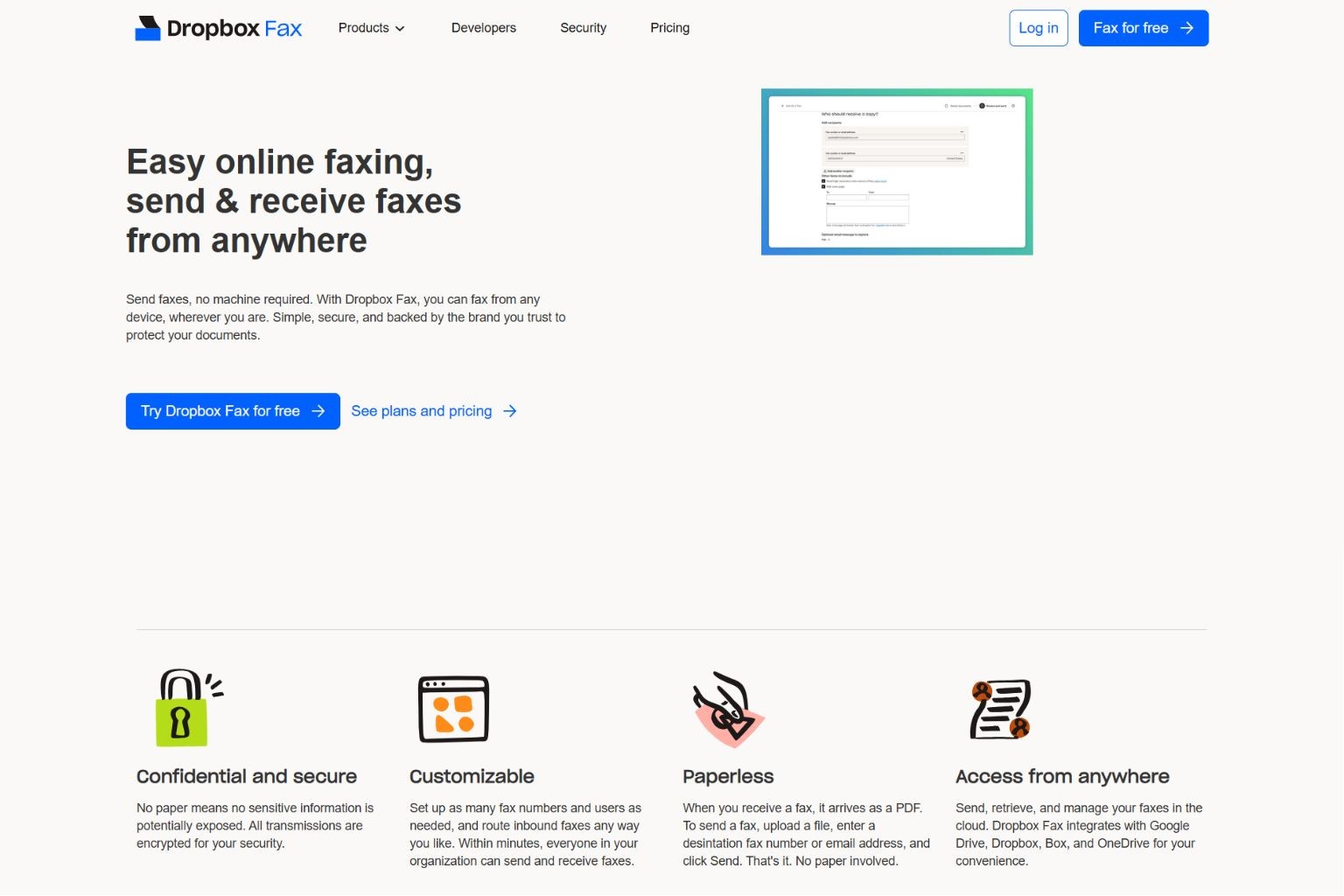Viewport: 1344px width, 896px height.
Task: Click the Send faxes, no machine paragraph
Action: (x=346, y=317)
